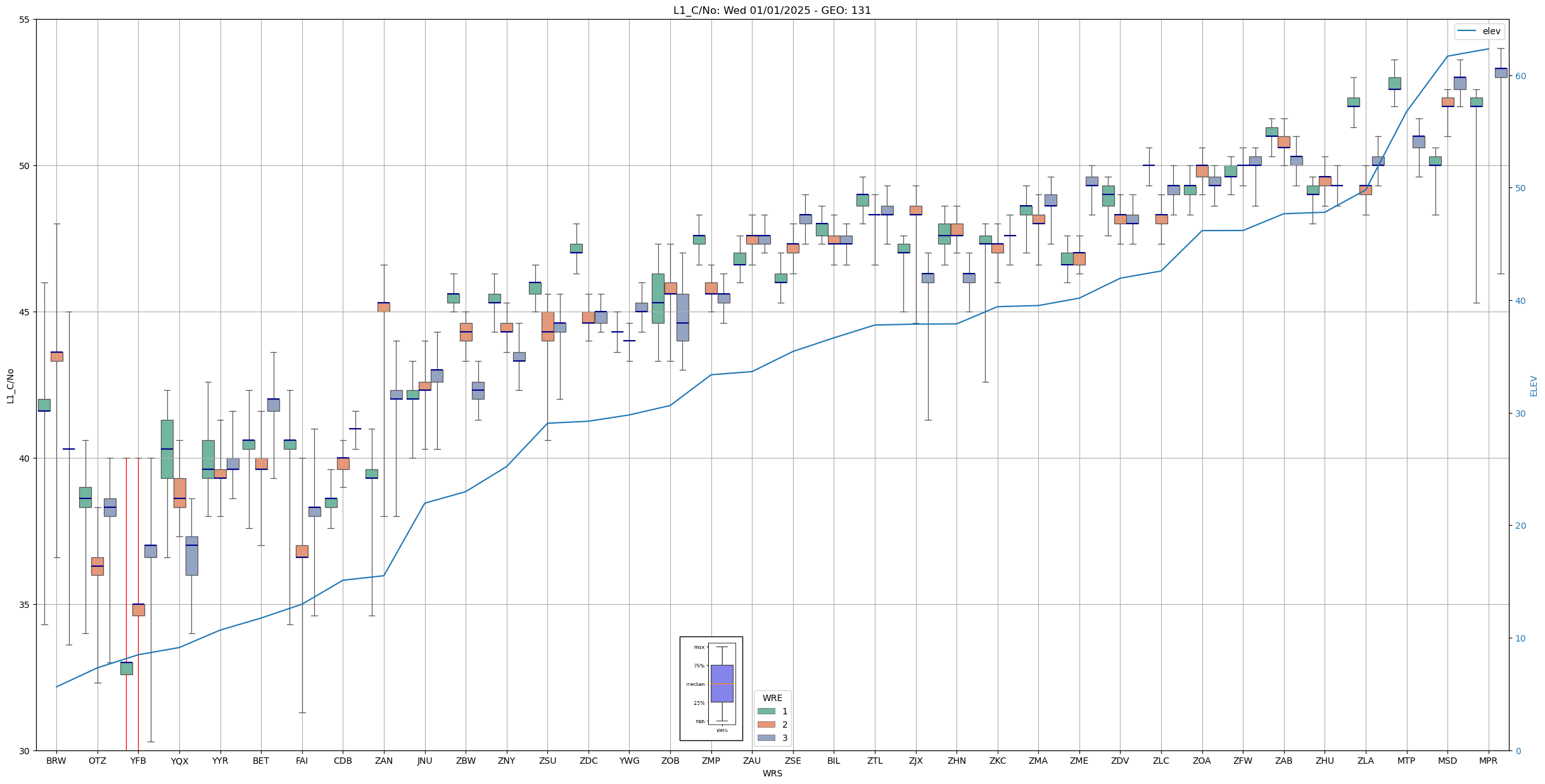
Task: Click the L1_C/No left axis title
Action: click(x=10, y=386)
